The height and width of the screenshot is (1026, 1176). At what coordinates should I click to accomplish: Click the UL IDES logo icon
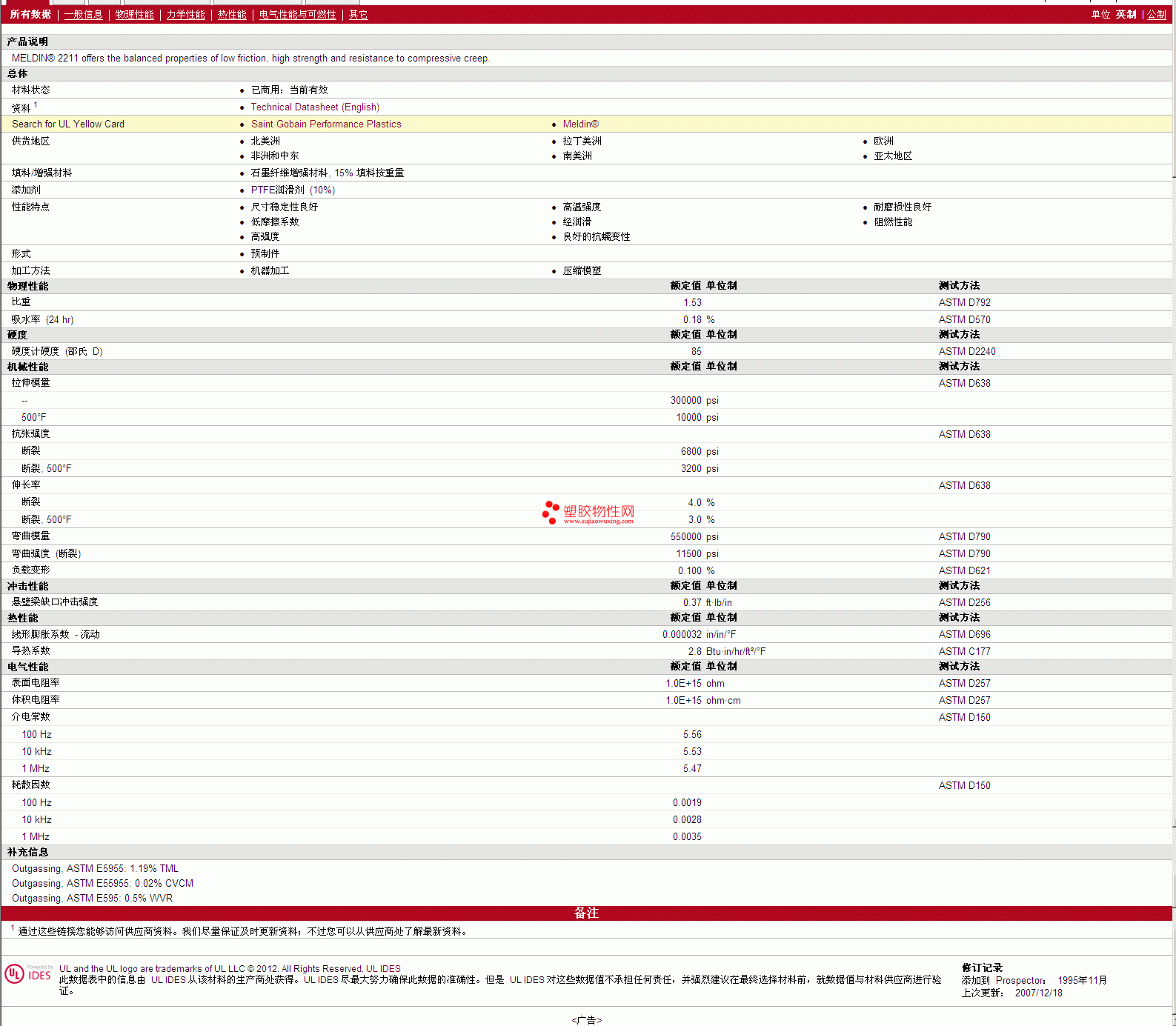[29, 974]
